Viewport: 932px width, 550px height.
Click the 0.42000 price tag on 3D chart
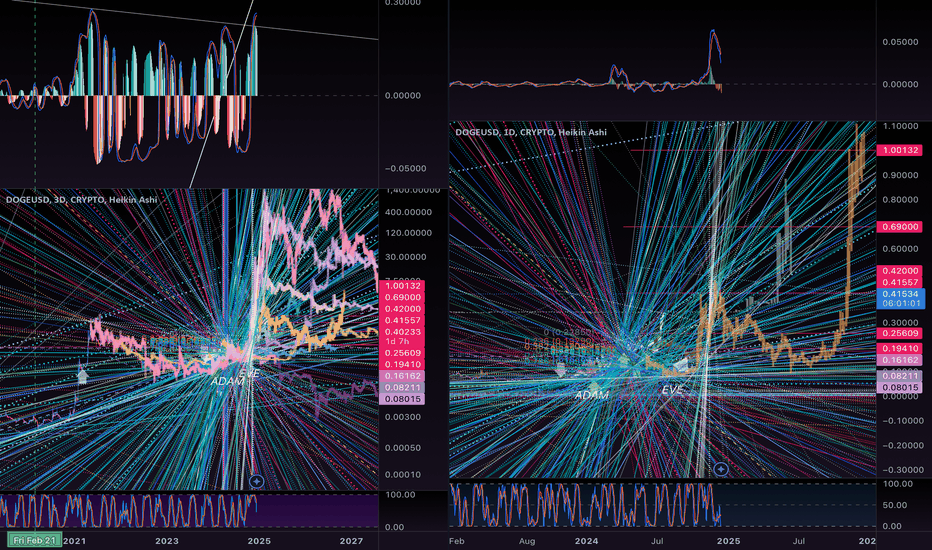coord(402,309)
